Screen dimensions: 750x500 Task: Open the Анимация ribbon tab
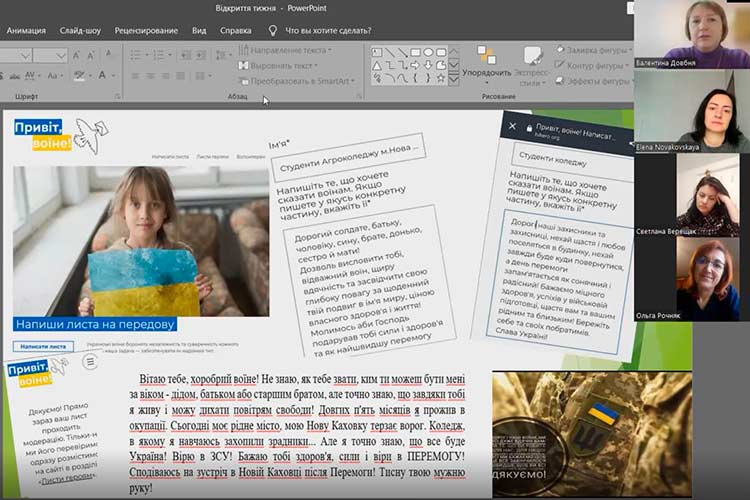coord(26,30)
